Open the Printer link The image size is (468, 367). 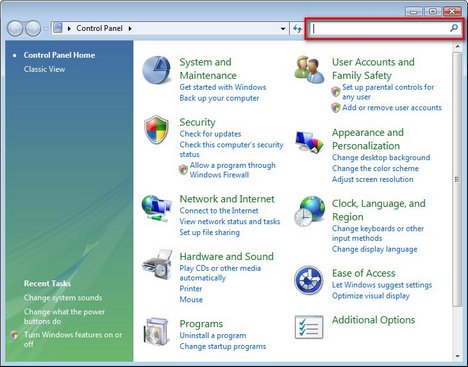click(191, 289)
